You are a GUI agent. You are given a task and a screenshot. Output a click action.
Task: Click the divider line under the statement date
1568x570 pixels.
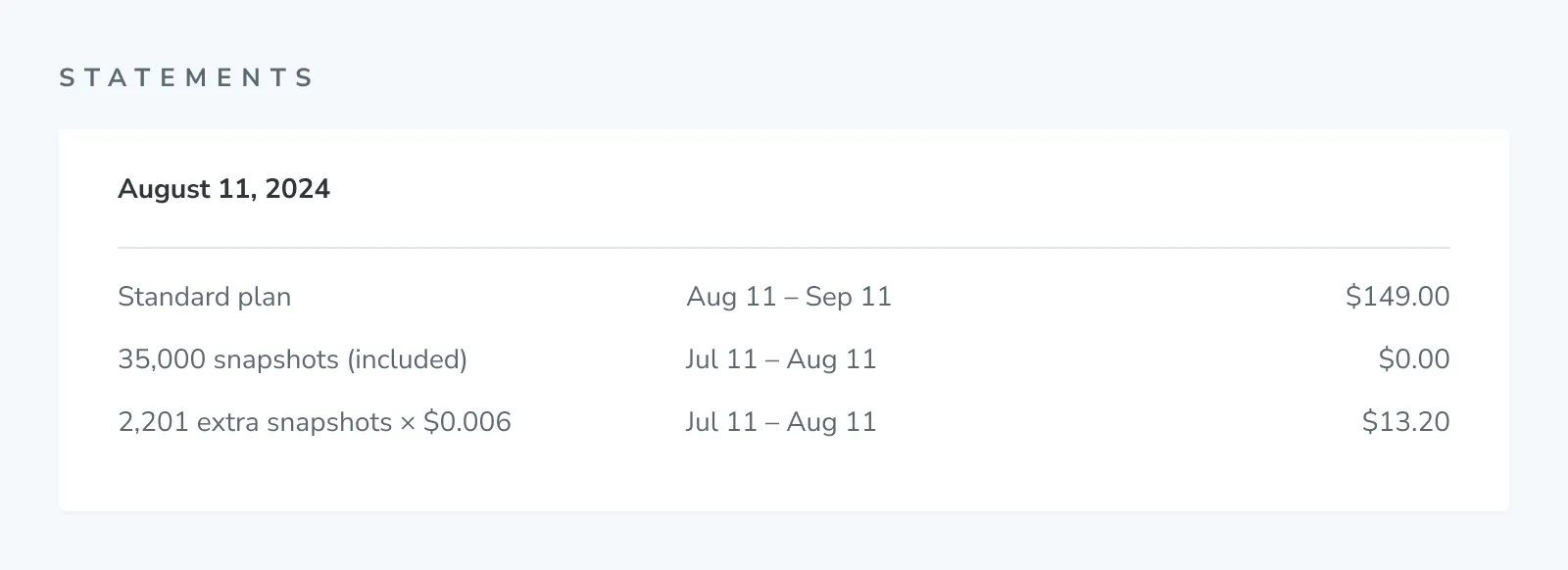point(784,248)
